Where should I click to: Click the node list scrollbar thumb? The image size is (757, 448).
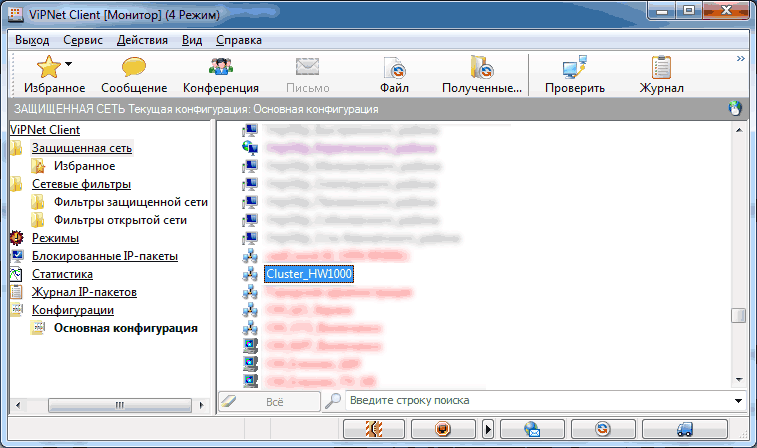tap(739, 316)
